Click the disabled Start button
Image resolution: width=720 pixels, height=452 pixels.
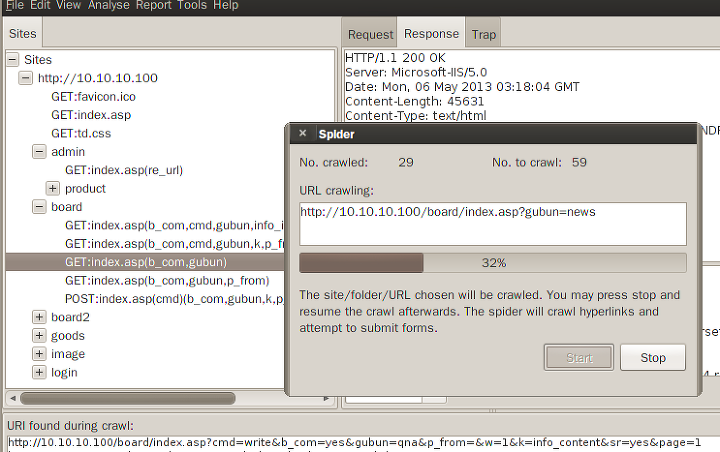click(x=579, y=357)
